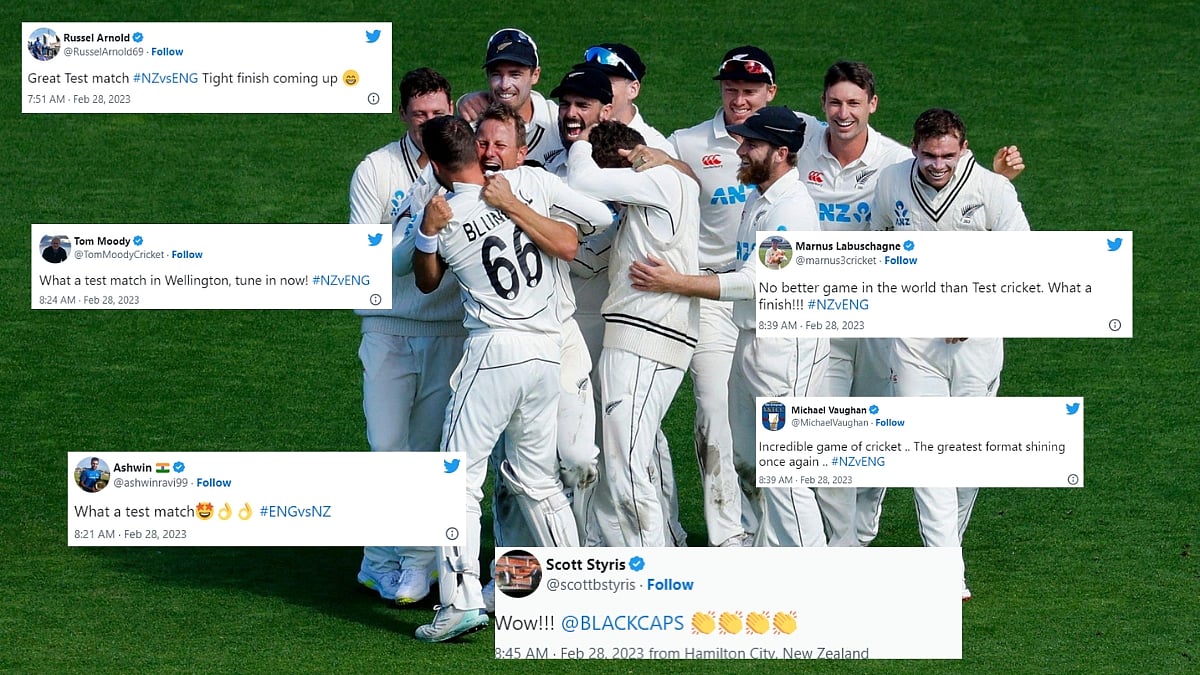Follow Russel Arnold
This screenshot has width=1200, height=675.
click(167, 51)
